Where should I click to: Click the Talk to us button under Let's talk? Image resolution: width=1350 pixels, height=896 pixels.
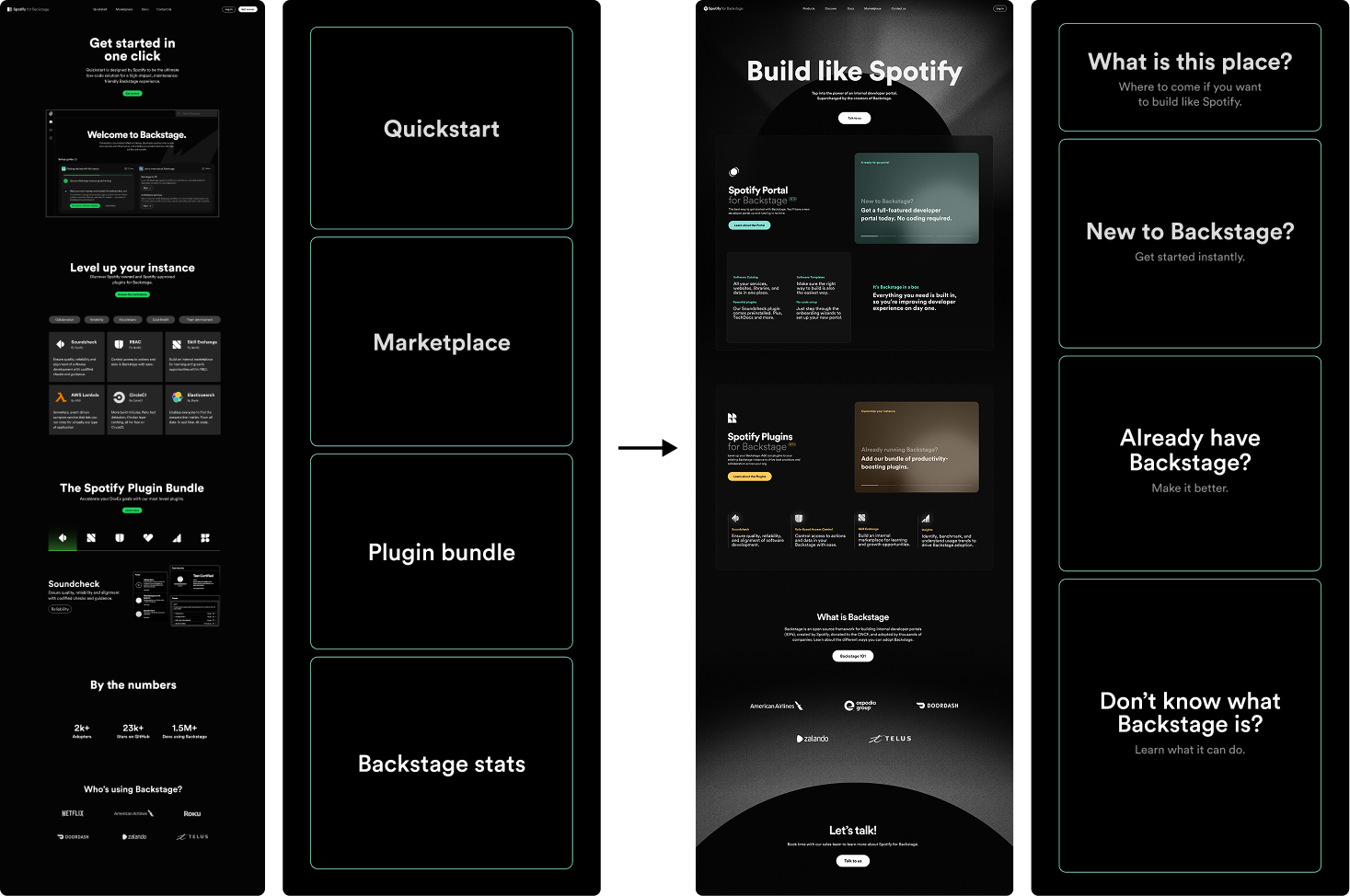click(853, 861)
